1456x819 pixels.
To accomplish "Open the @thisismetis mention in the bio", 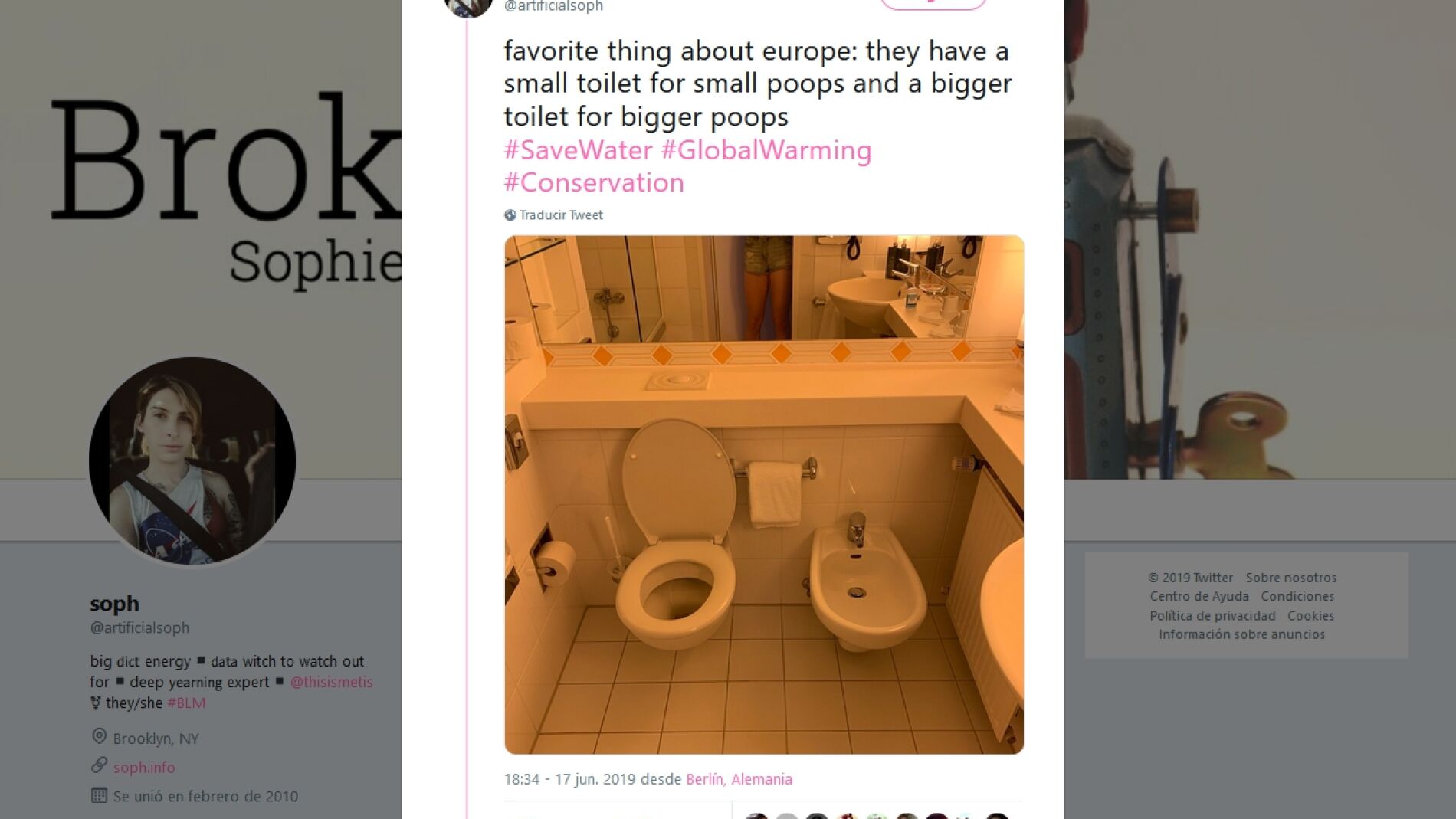I will coord(331,682).
